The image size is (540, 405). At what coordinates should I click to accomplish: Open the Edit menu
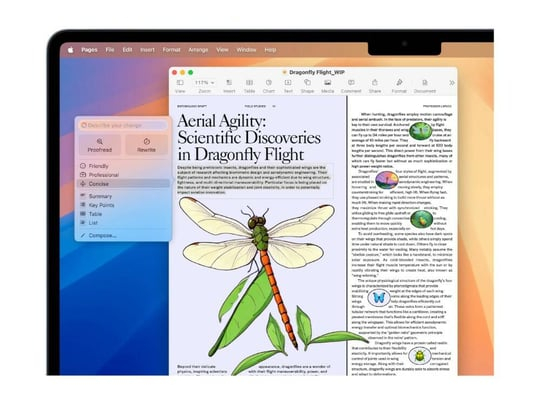click(127, 50)
